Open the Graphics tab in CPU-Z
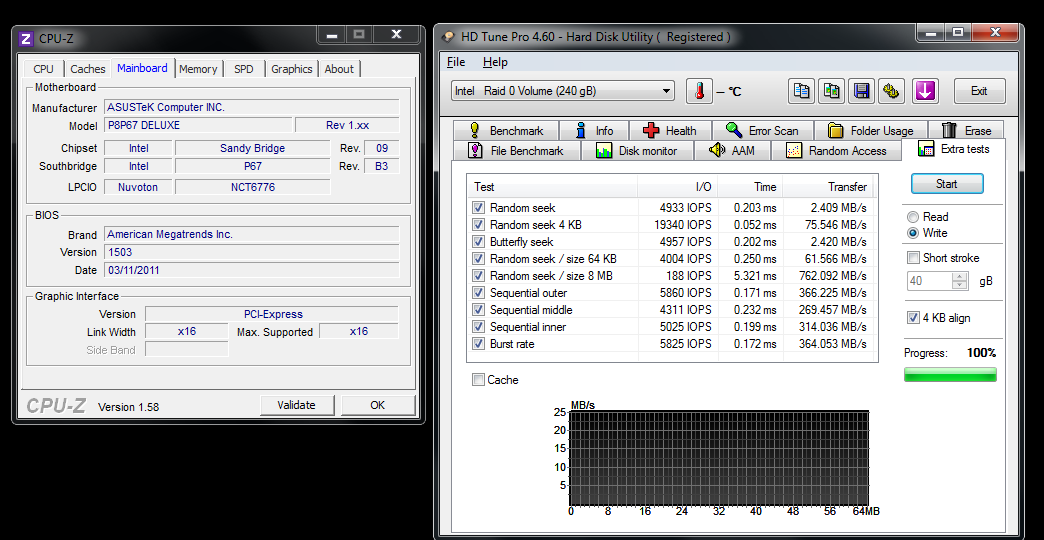The width and height of the screenshot is (1044, 540). (292, 69)
